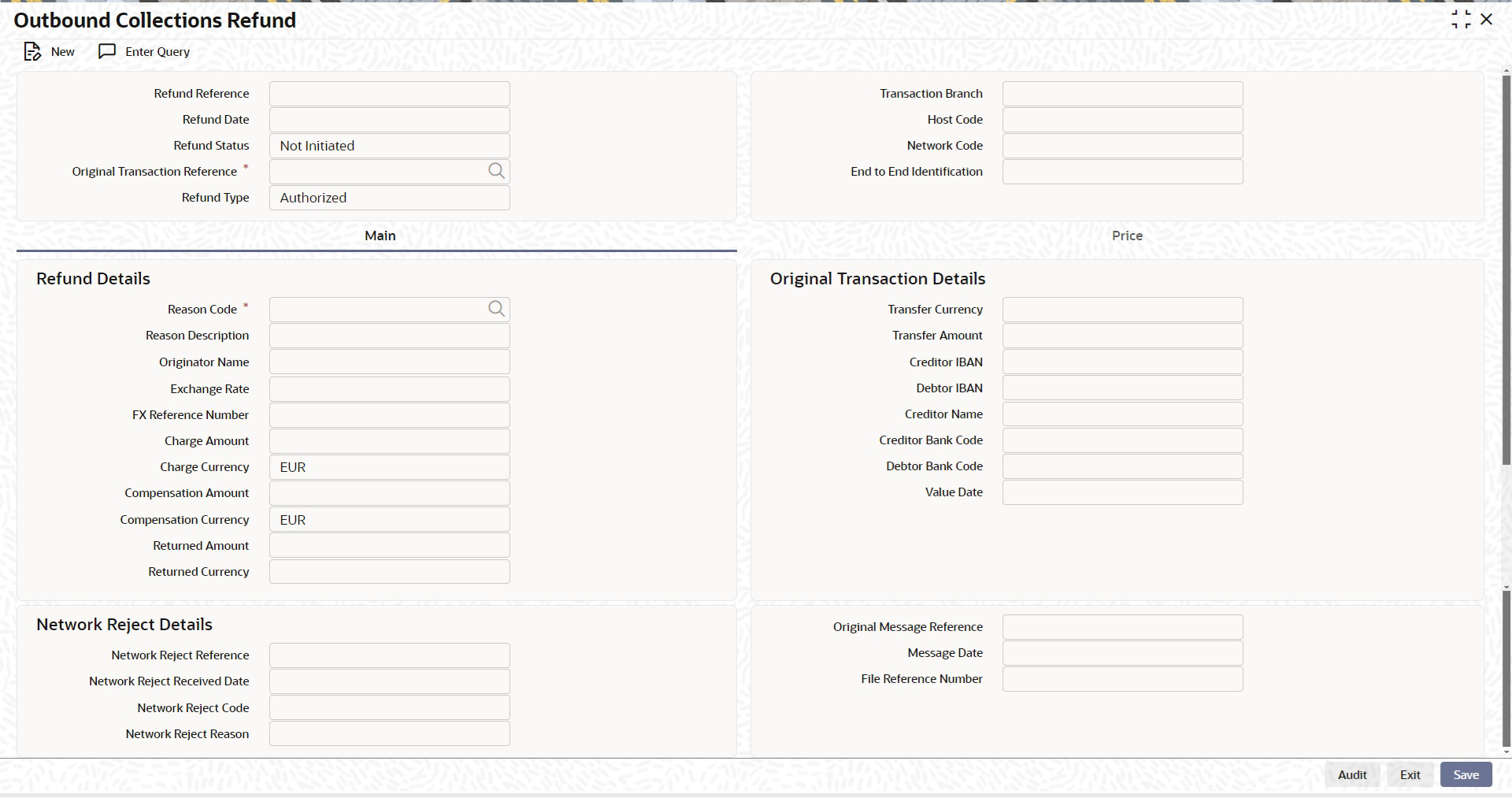Click the Enter Query speech-bubble icon
Image resolution: width=1512 pixels, height=798 pixels.
pos(107,52)
